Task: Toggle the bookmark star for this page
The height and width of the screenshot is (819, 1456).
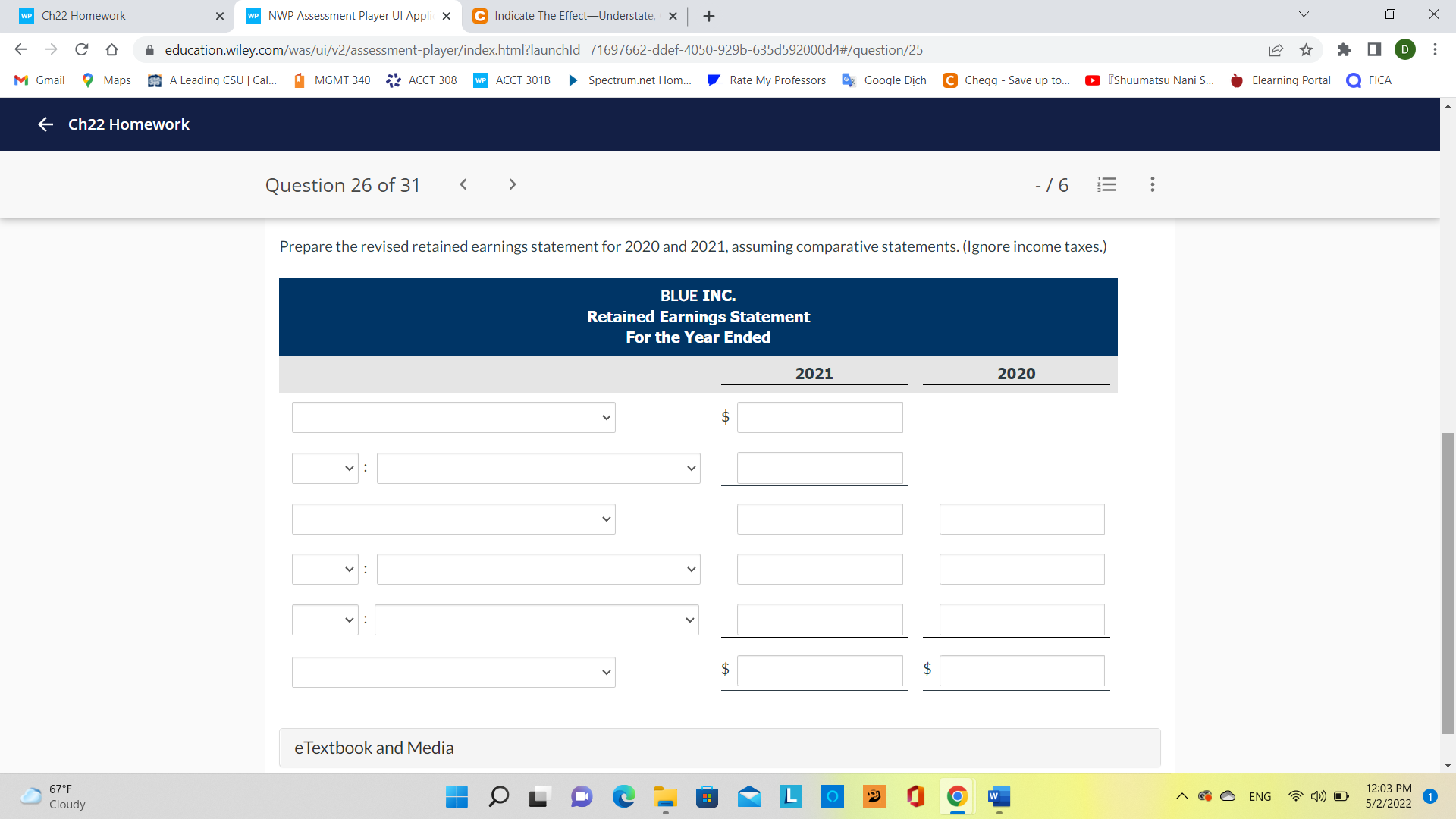Action: 1307,50
